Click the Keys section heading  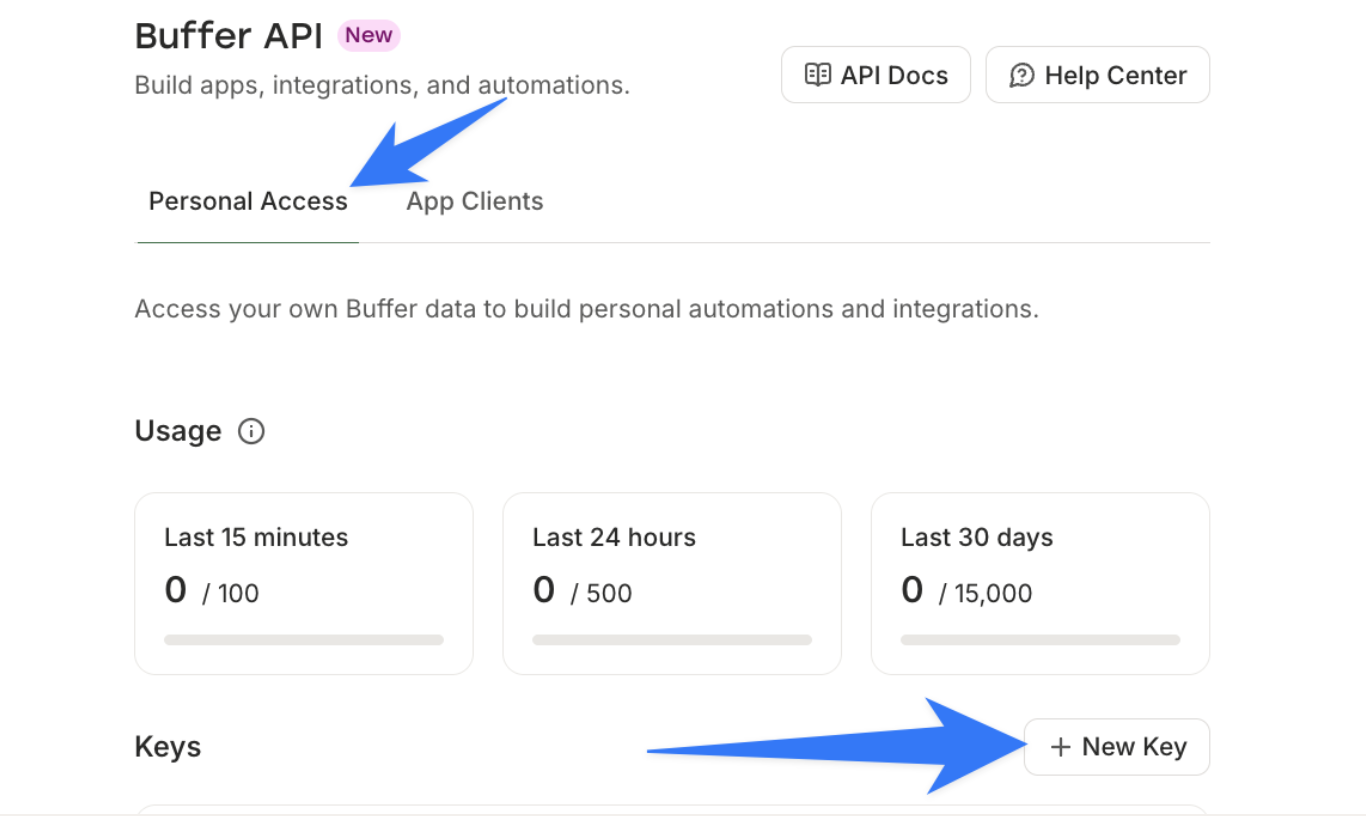pyautogui.click(x=168, y=747)
